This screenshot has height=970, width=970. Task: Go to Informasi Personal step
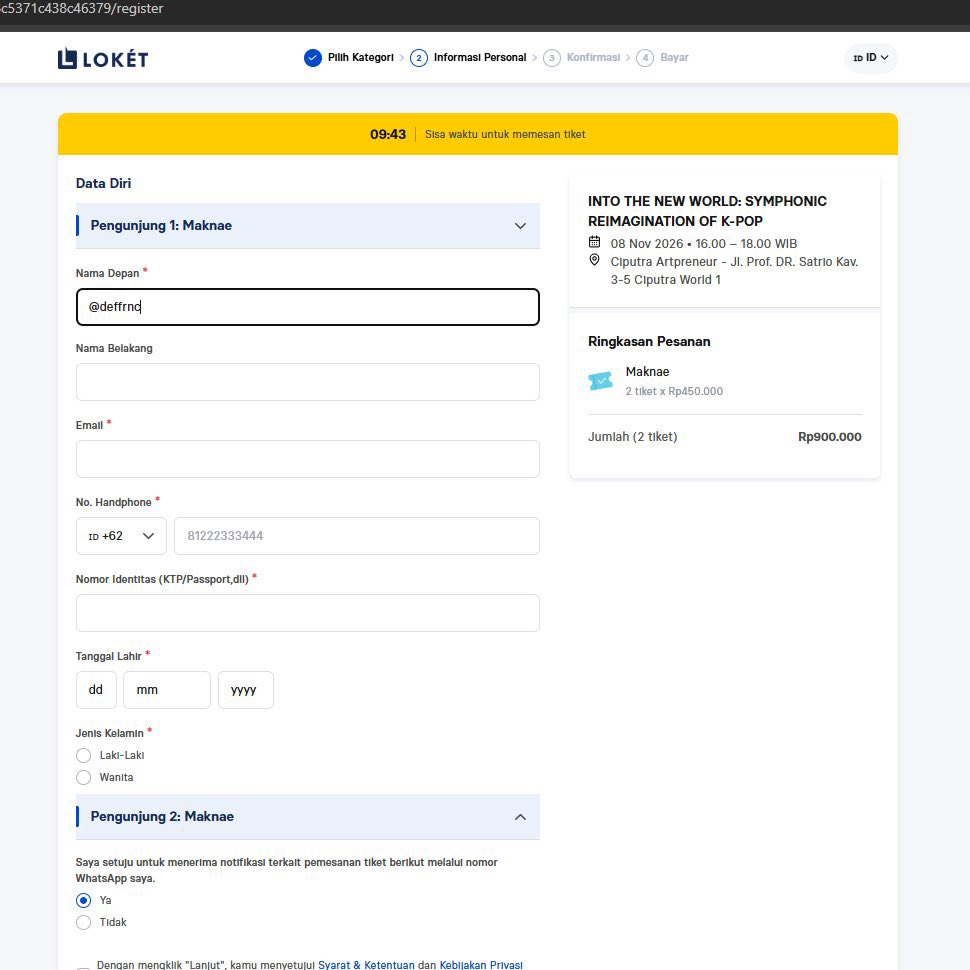480,58
